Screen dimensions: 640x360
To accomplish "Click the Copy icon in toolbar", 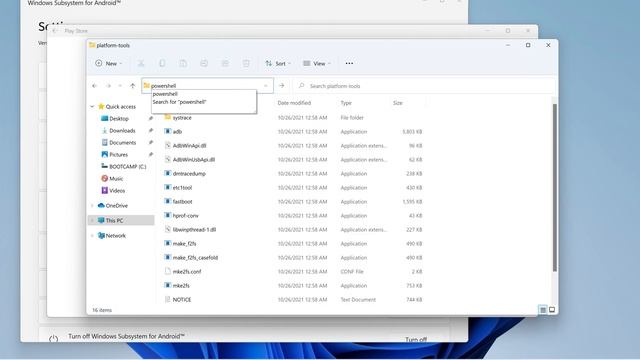I will 162,63.
